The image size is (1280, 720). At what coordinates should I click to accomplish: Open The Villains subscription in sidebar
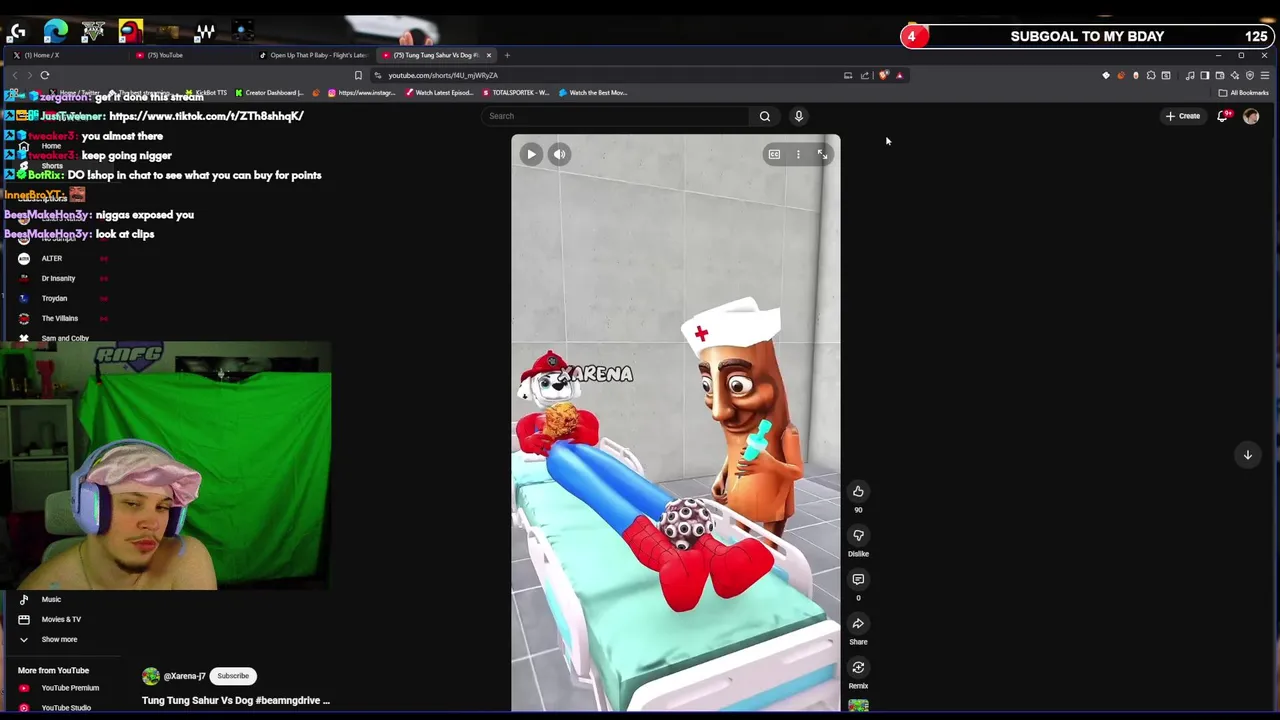tap(59, 318)
